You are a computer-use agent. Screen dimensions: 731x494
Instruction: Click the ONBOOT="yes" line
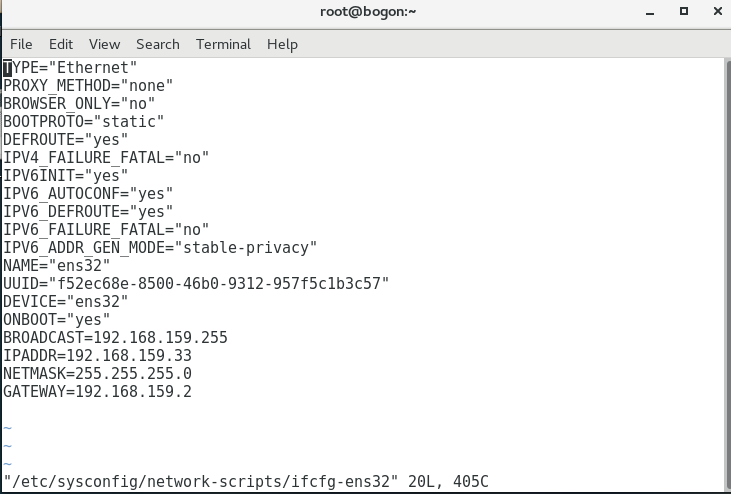(56, 320)
